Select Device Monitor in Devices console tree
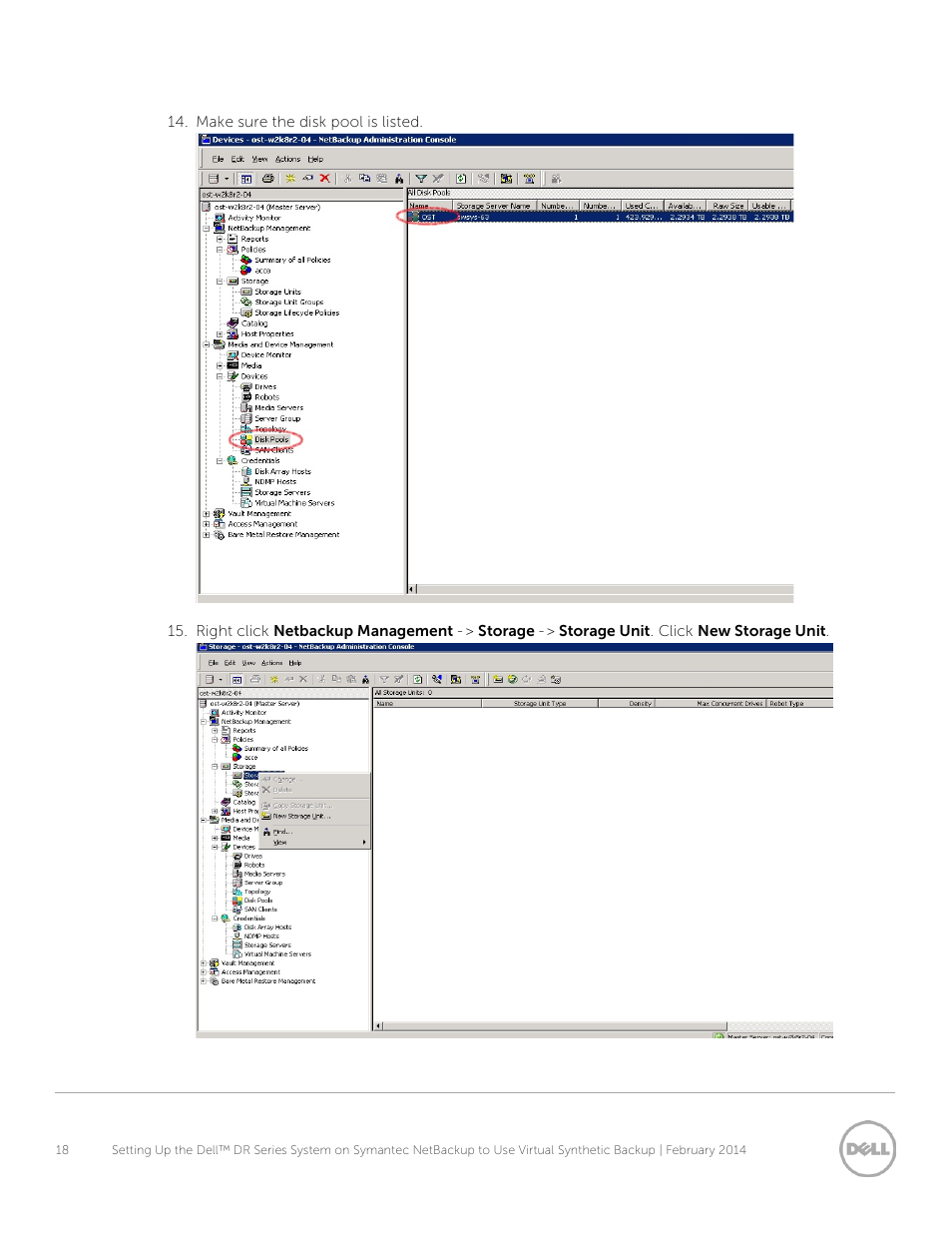This screenshot has height=1233, width=952. click(x=266, y=355)
